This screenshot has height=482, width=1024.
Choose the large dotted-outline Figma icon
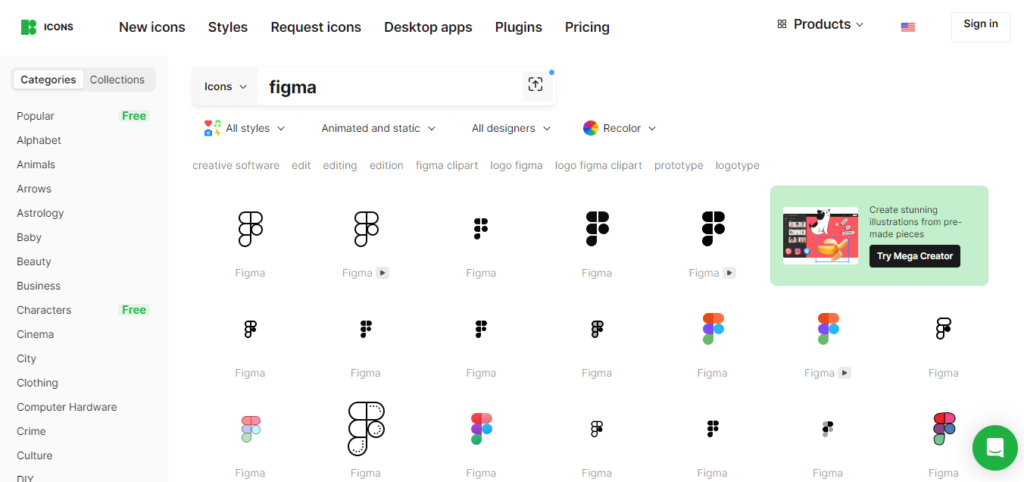pos(366,428)
